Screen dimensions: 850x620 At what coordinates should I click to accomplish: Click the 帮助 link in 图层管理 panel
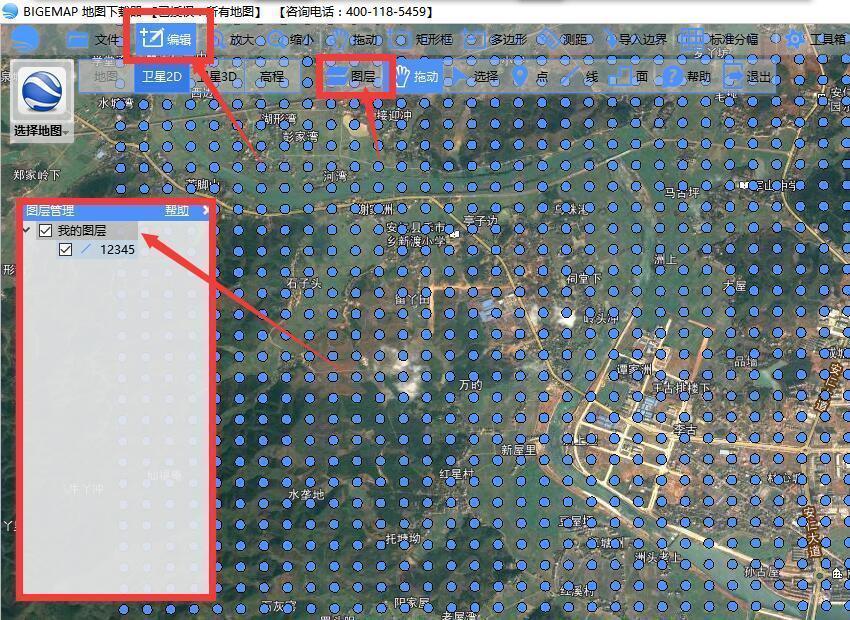177,210
